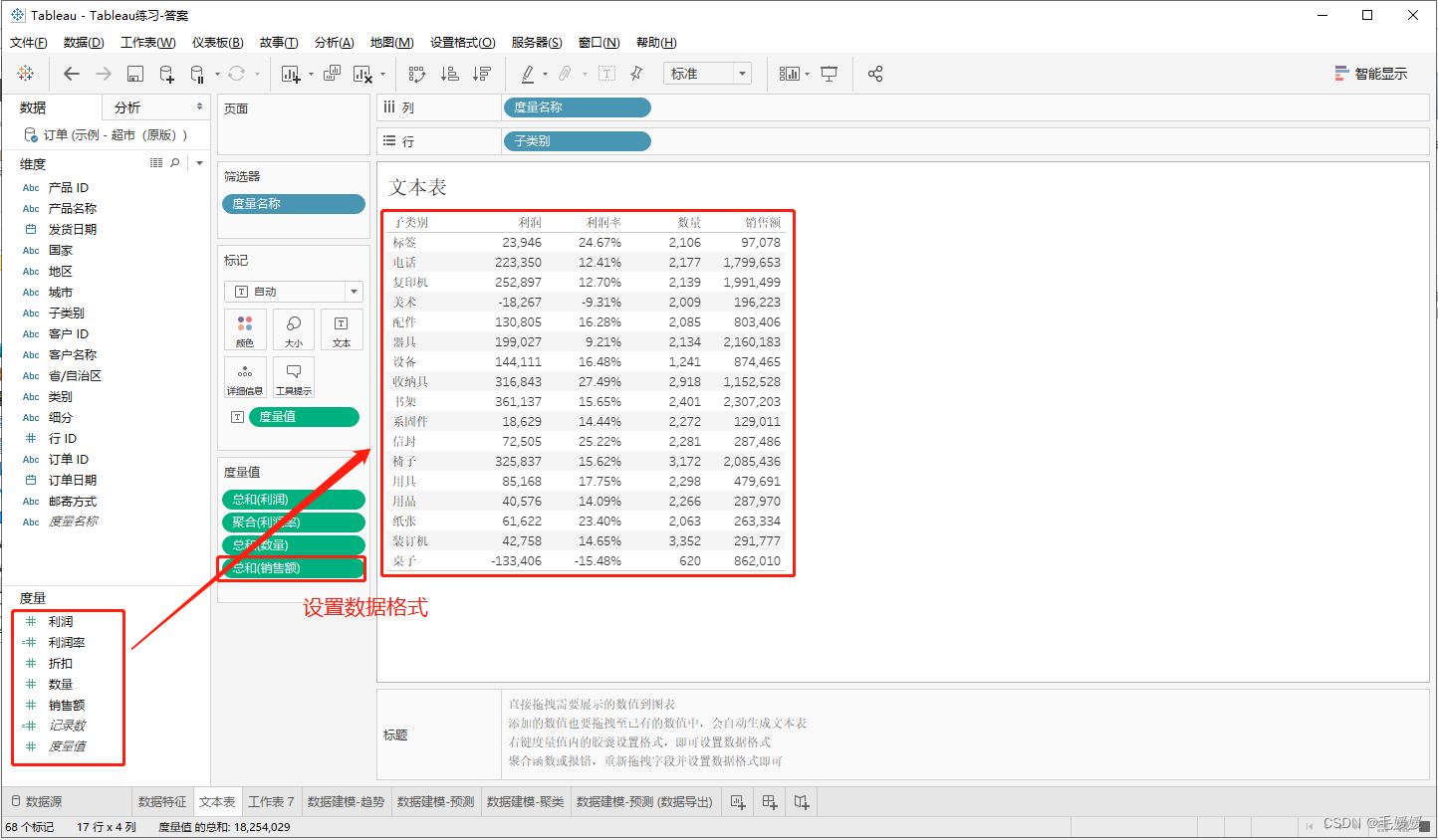Viewport: 1438px width, 840px height.
Task: Switch to the 数据特征 sheet tab
Action: tap(162, 802)
